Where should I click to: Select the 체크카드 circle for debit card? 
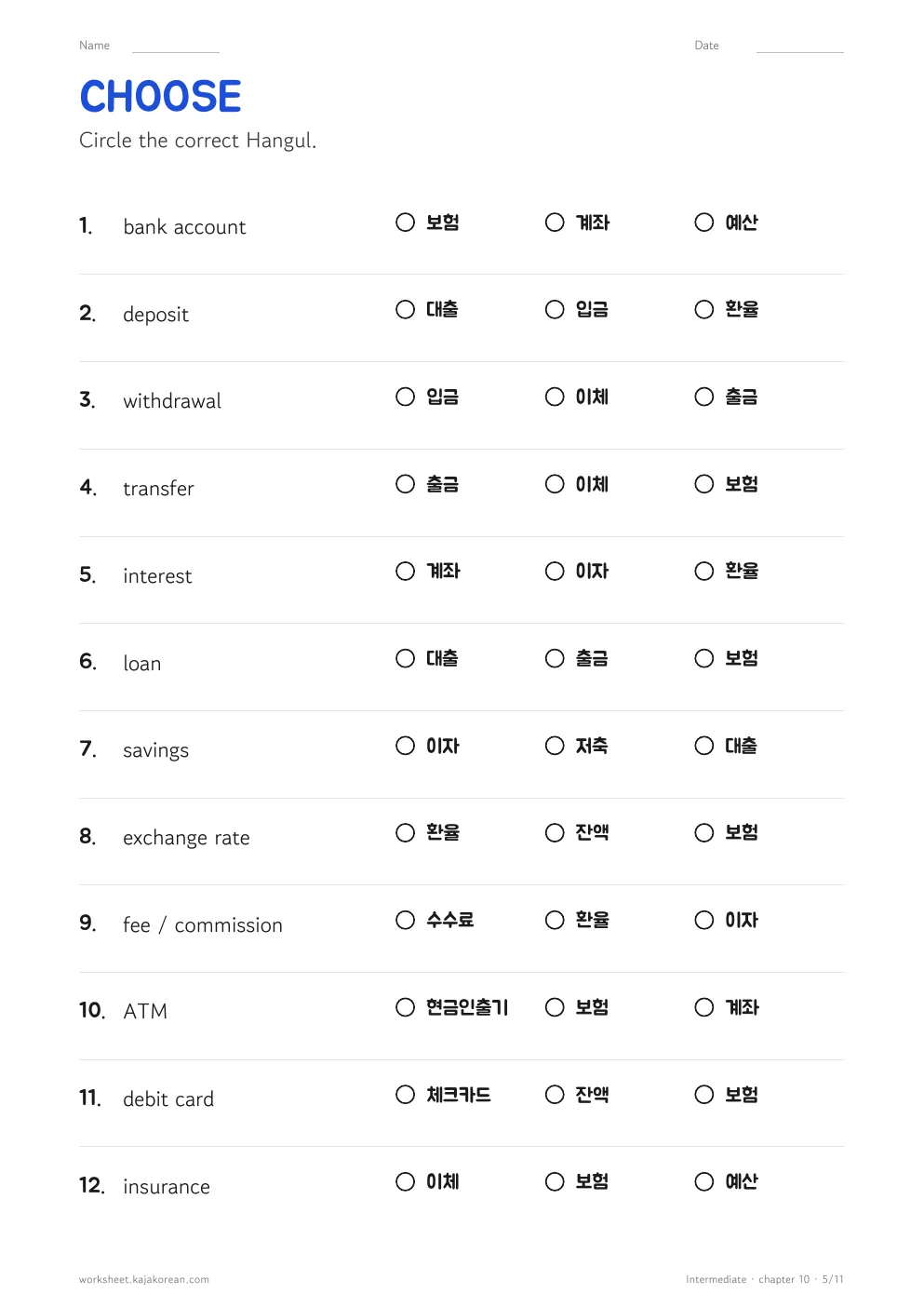coord(405,1095)
